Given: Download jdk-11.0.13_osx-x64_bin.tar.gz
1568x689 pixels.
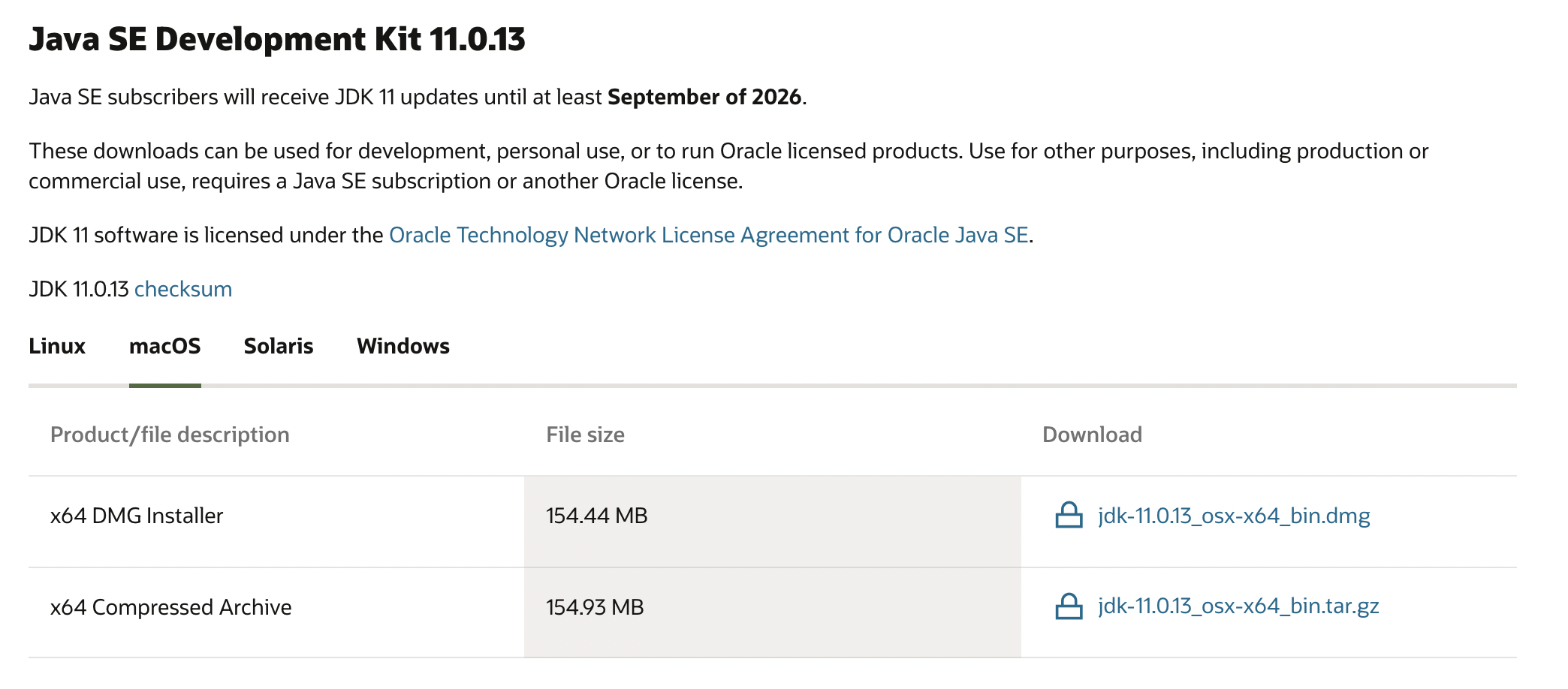Looking at the screenshot, I should (x=1238, y=606).
